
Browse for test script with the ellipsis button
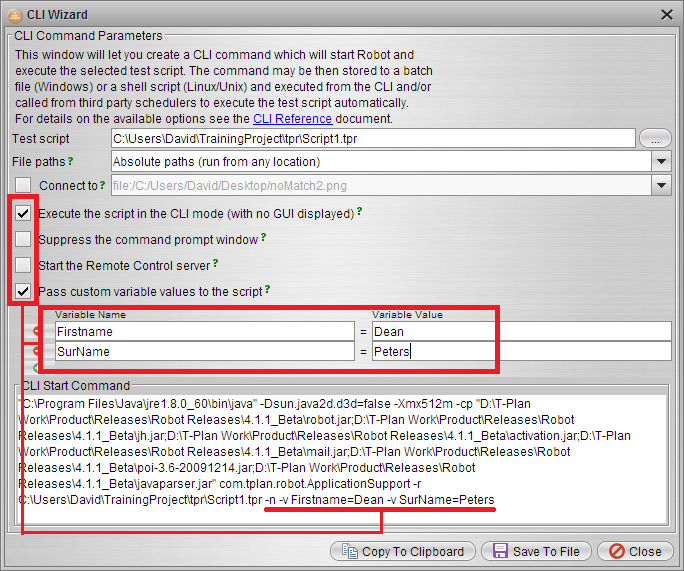coord(655,138)
